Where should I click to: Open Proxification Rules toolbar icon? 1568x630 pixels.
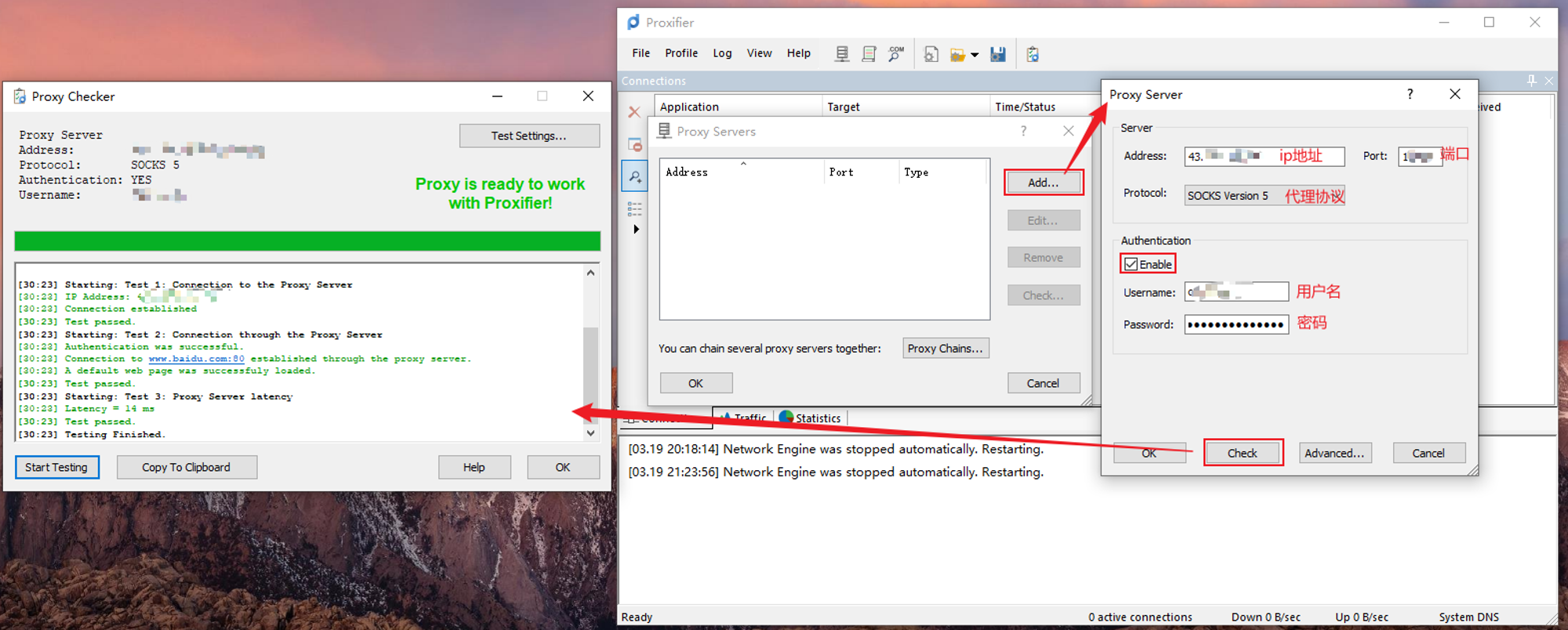[869, 54]
